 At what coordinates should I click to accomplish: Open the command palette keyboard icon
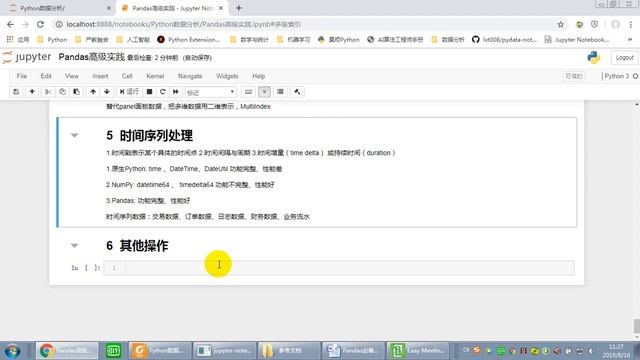[248, 92]
